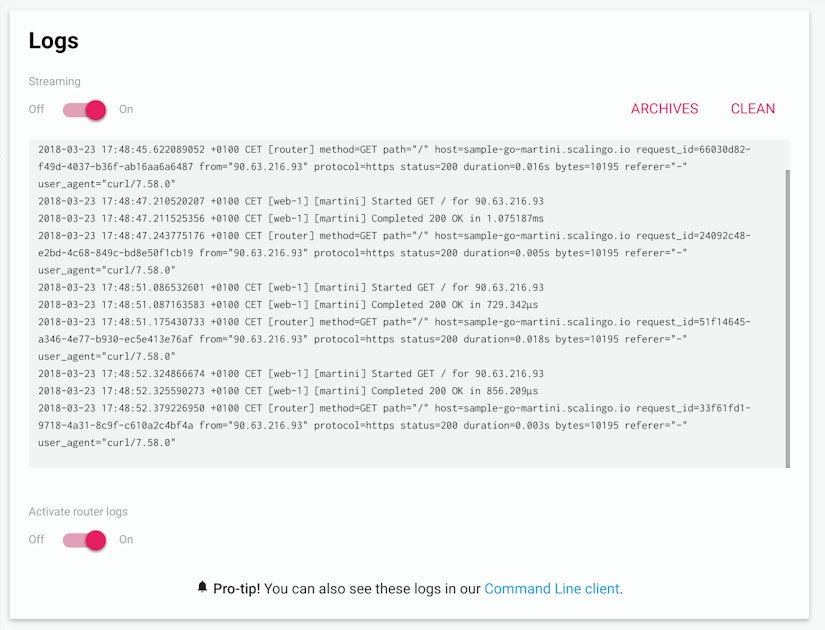Select the request_id=24092c48 log entry
The width and height of the screenshot is (825, 630).
[x=400, y=234]
